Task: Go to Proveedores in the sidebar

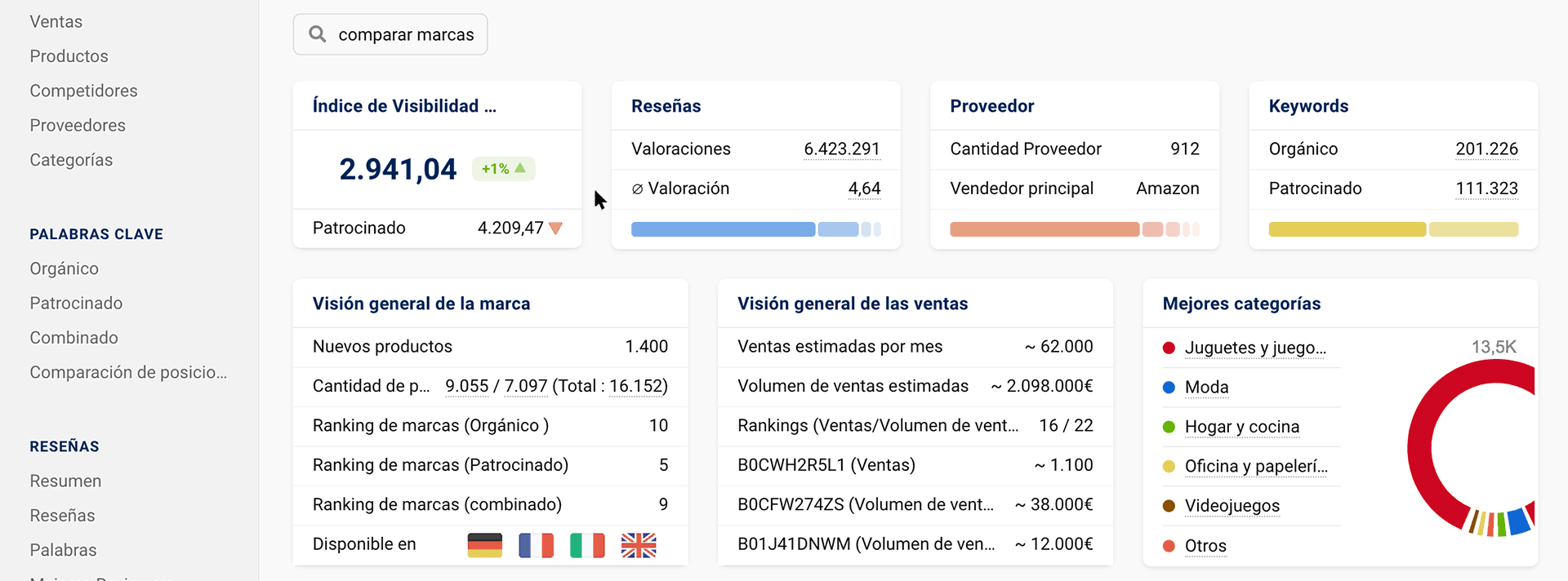Action: click(78, 126)
